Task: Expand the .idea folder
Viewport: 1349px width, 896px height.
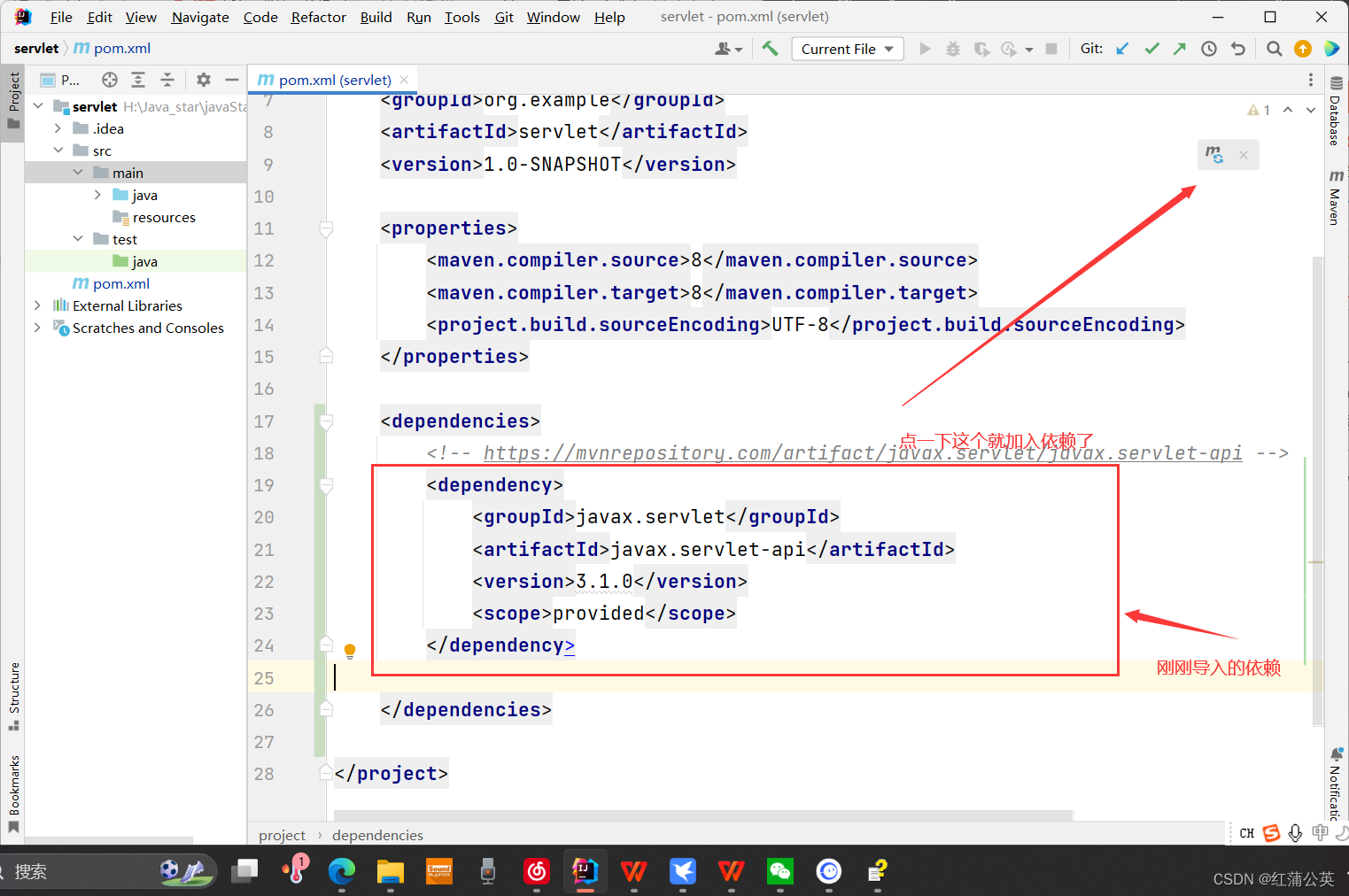Action: coord(58,128)
